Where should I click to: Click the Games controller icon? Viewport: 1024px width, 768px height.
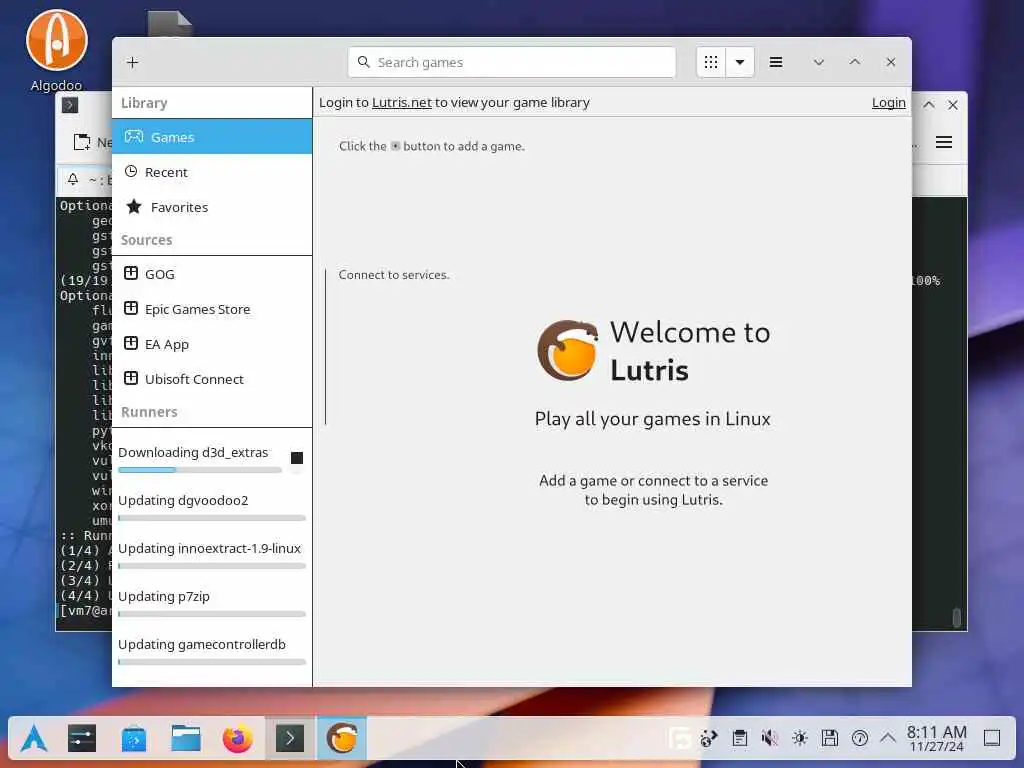[x=134, y=136]
